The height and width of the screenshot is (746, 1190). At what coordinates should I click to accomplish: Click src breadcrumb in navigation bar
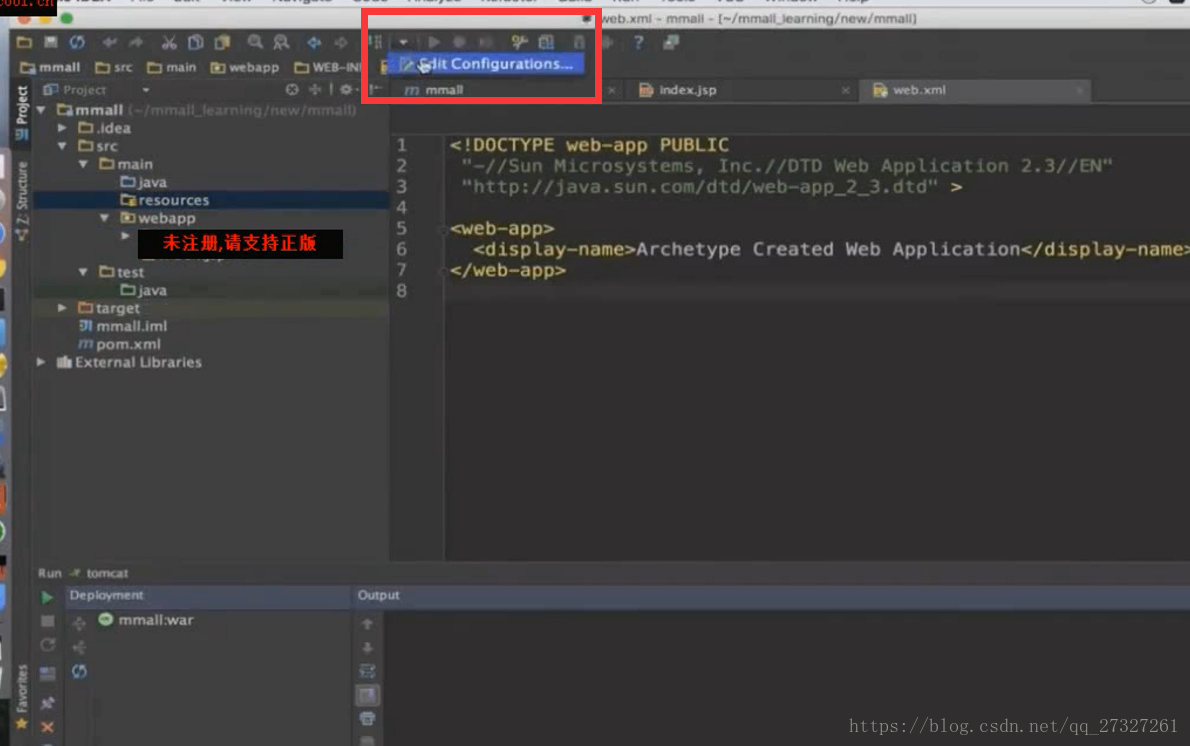coord(114,68)
